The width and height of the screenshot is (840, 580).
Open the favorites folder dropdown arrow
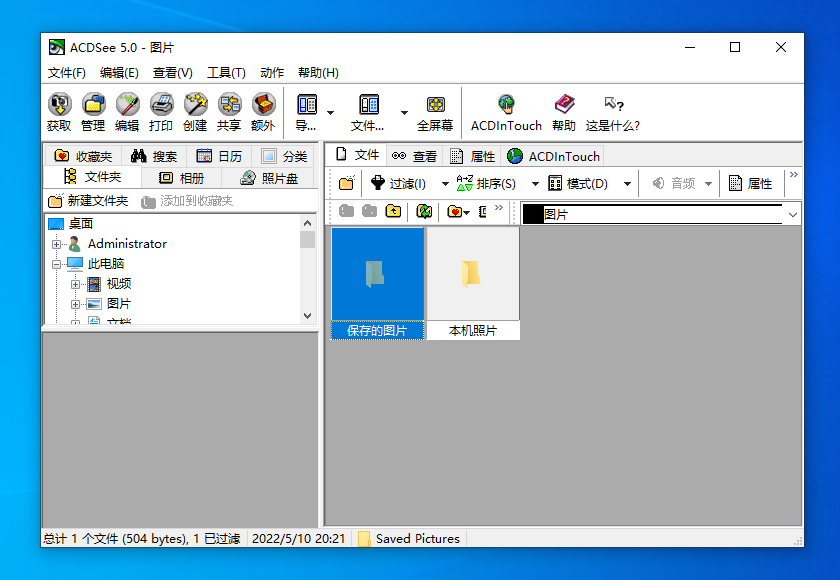pyautogui.click(x=467, y=212)
